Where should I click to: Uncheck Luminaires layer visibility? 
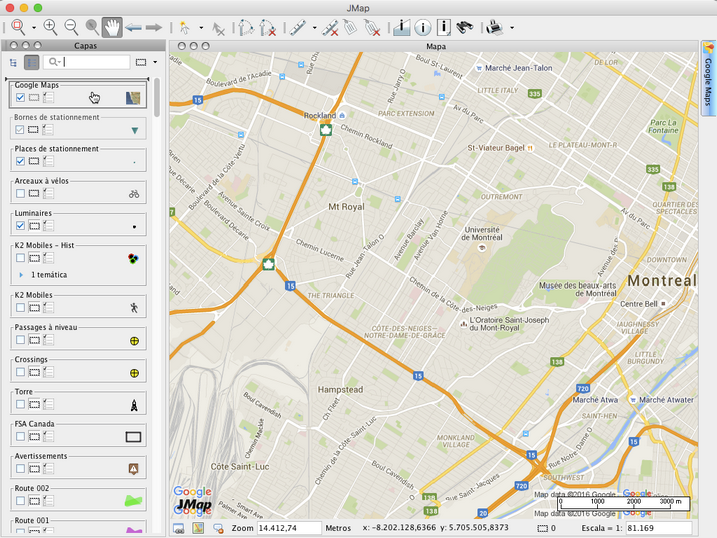[x=20, y=225]
